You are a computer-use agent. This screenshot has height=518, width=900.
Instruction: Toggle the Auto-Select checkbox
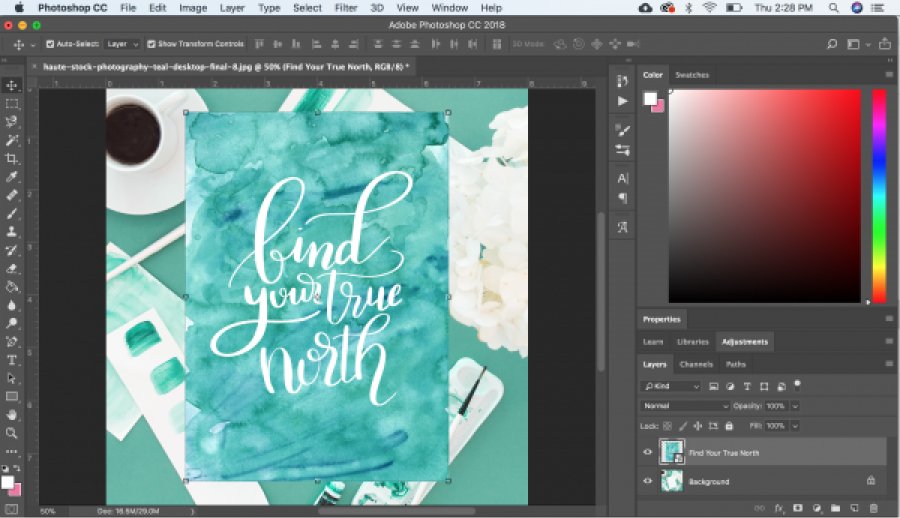[x=50, y=44]
